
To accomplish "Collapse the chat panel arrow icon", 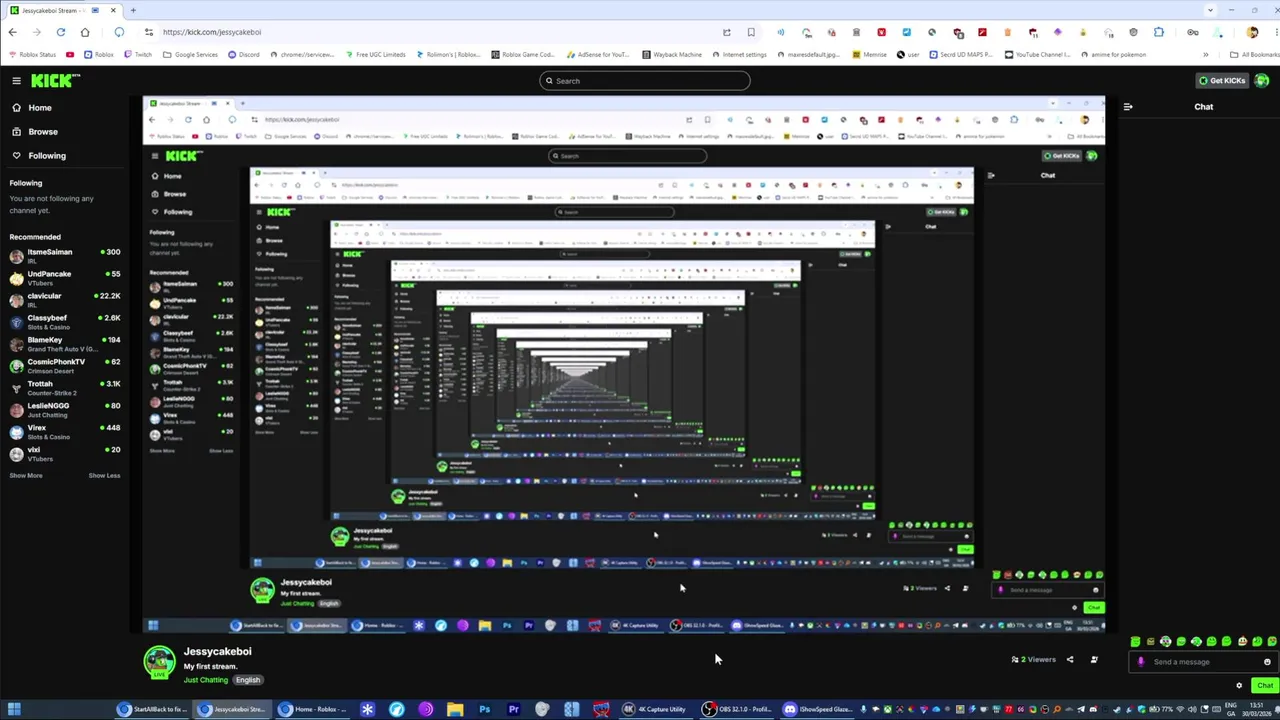I will coord(1128,107).
